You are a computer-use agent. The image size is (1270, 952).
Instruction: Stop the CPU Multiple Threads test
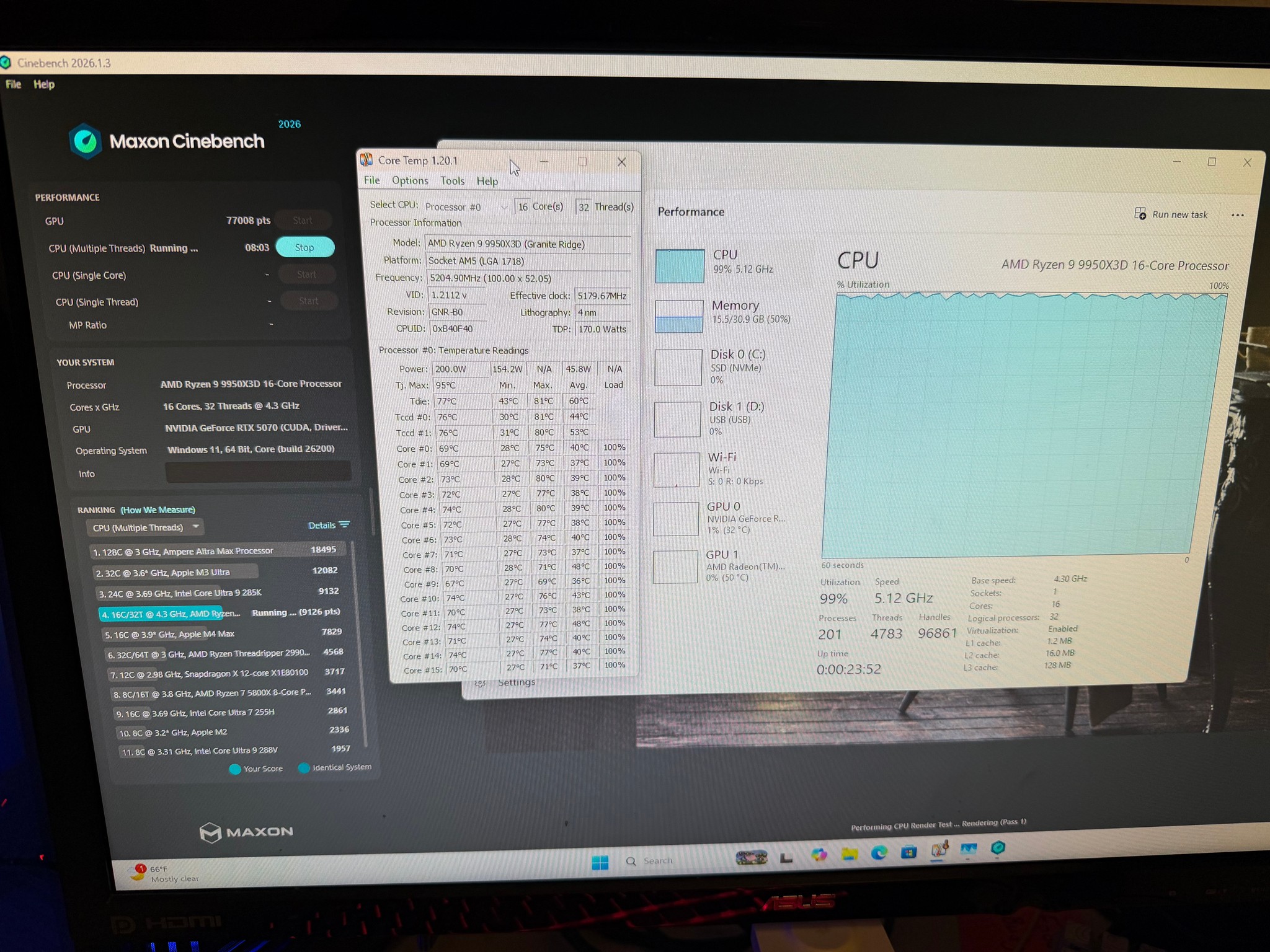click(304, 247)
